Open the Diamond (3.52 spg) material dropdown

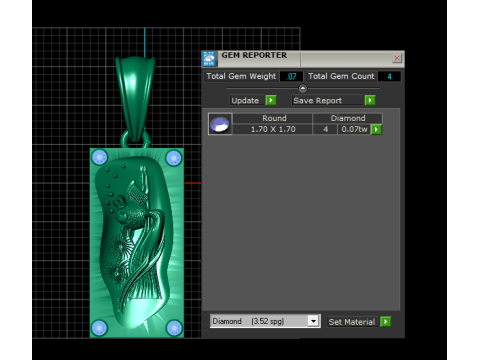click(265, 321)
